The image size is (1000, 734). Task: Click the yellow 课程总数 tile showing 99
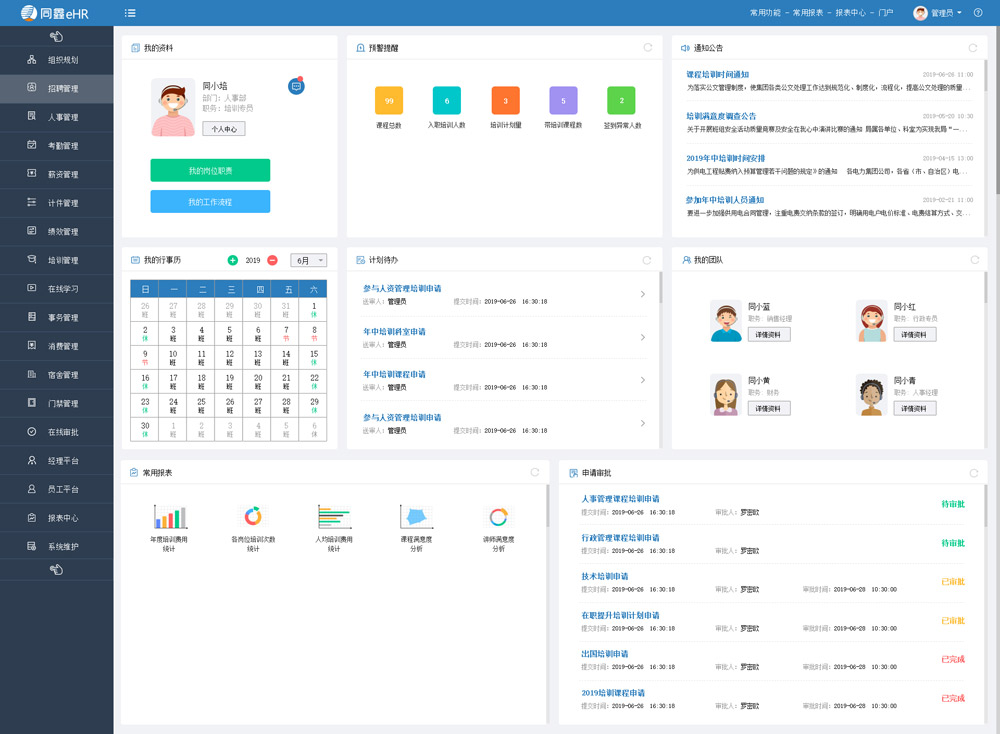pyautogui.click(x=388, y=101)
